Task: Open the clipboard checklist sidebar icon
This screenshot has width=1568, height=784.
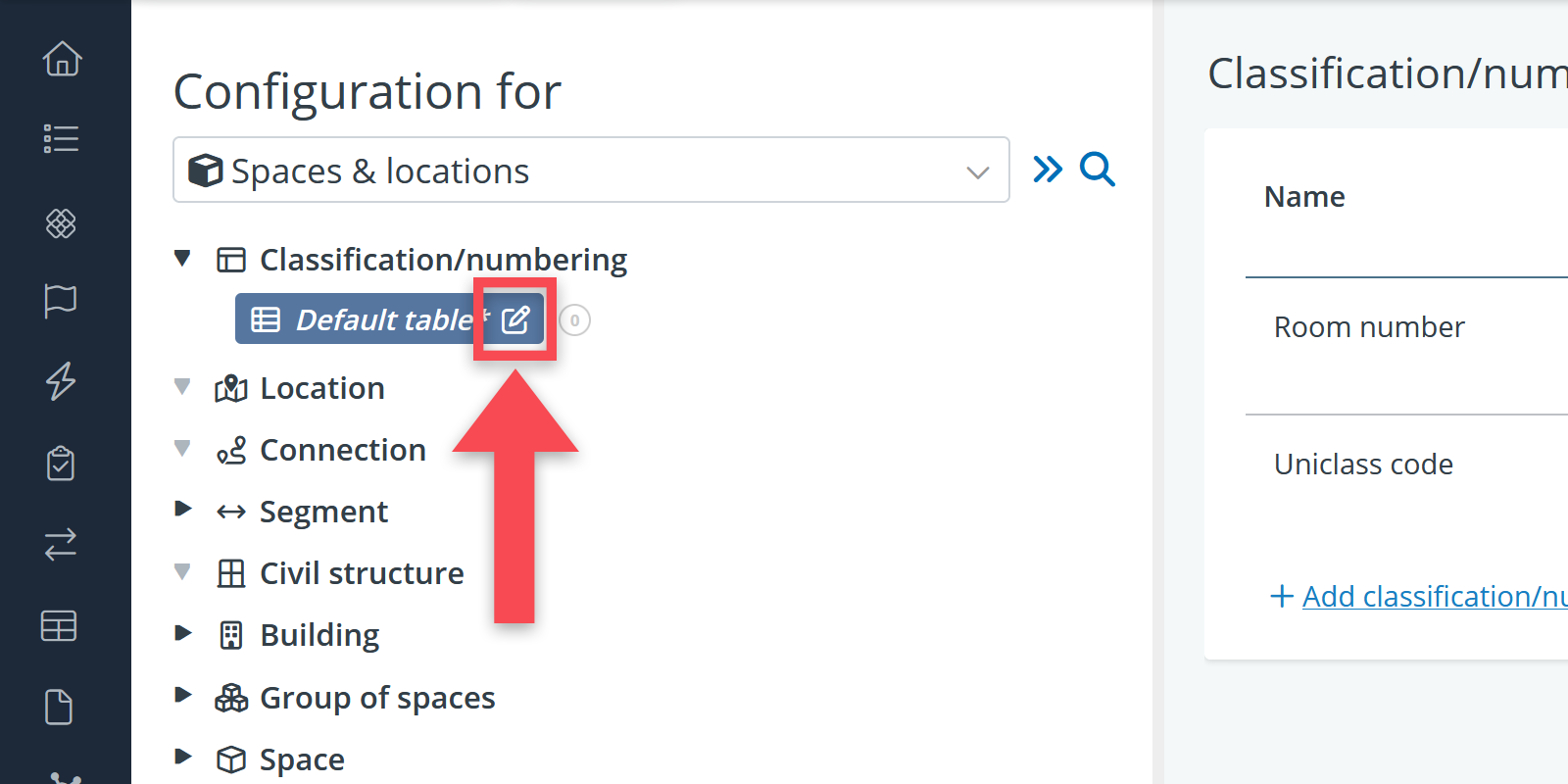Action: click(61, 463)
